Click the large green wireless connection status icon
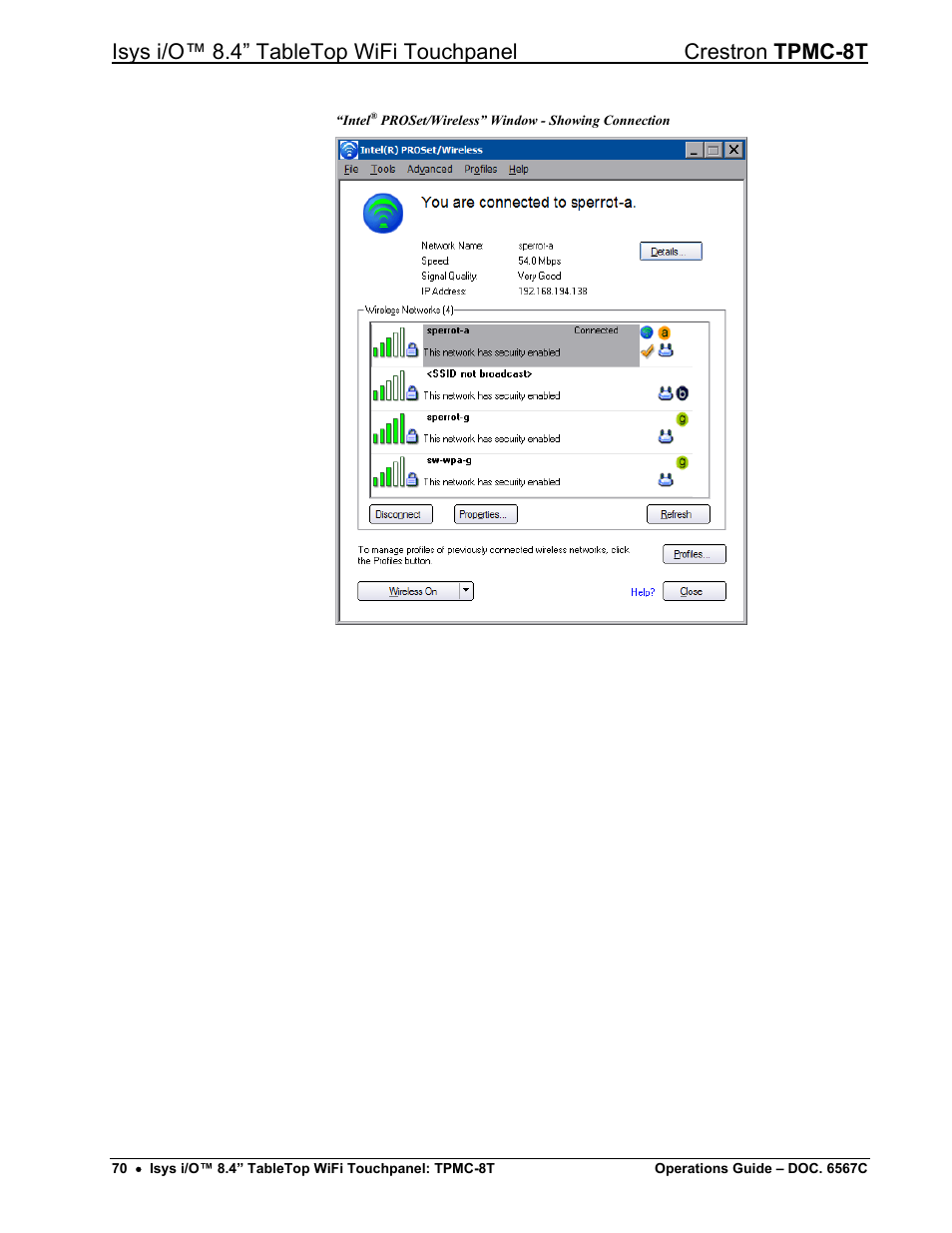 (x=383, y=214)
